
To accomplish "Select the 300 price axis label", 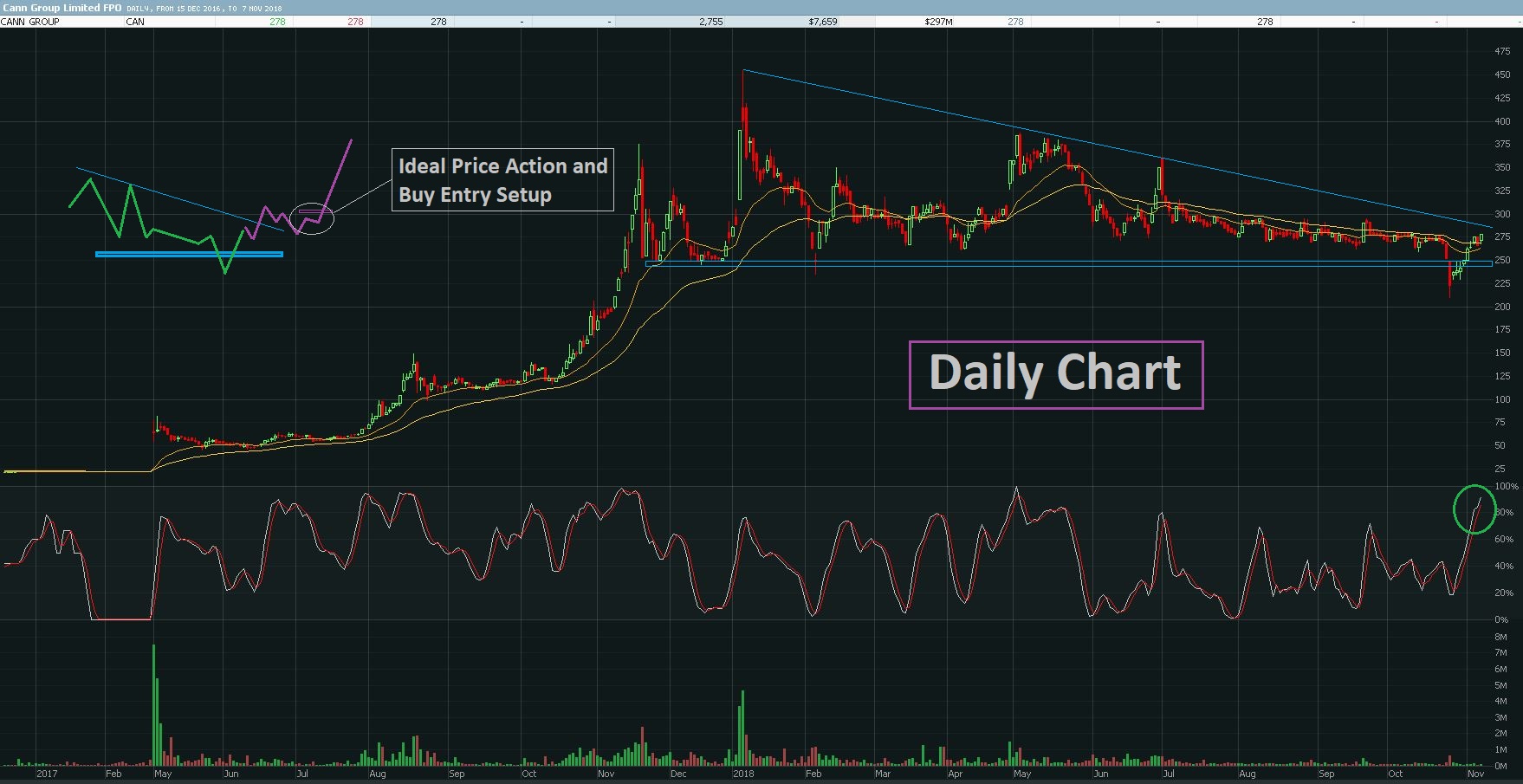I will 1502,215.
